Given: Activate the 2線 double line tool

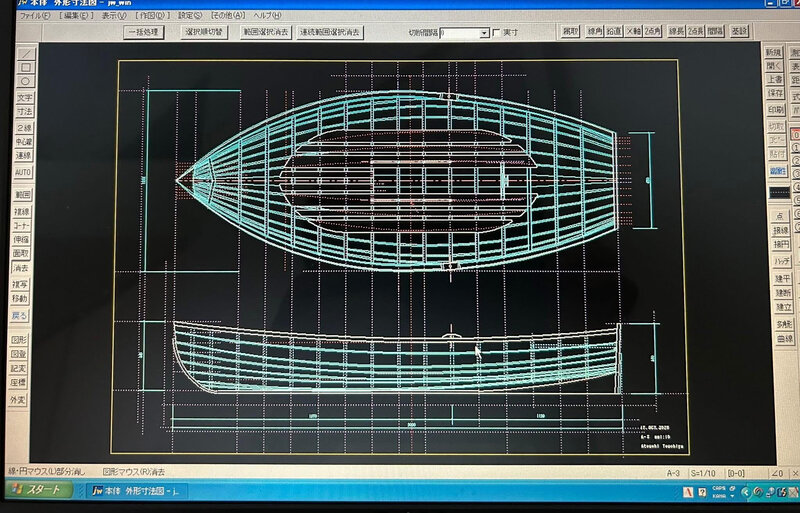Looking at the screenshot, I should click(24, 128).
